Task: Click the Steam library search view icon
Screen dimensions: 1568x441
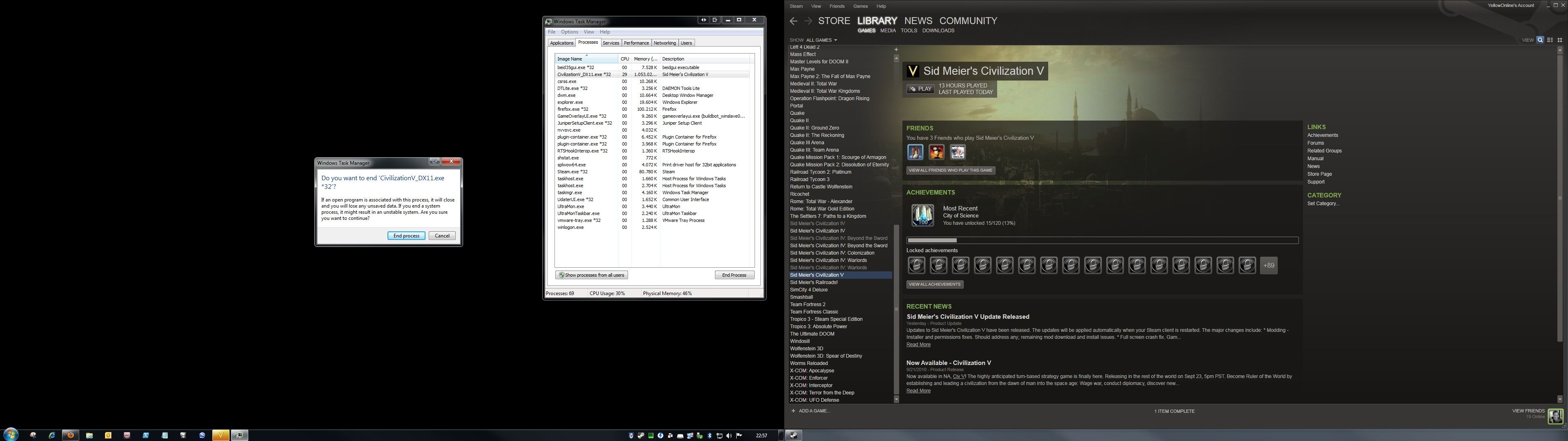Action: 1540,40
